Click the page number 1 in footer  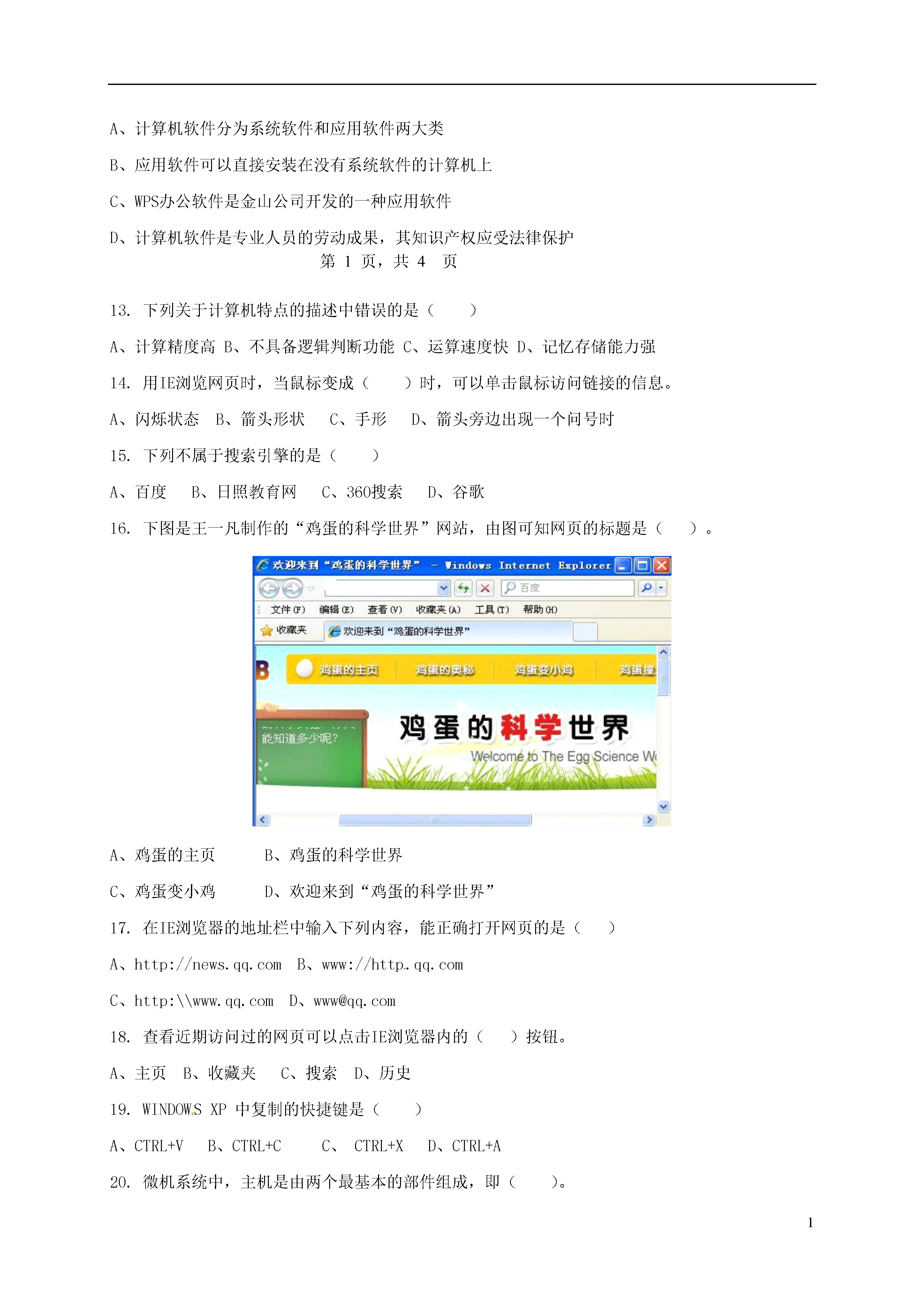pos(810,1222)
